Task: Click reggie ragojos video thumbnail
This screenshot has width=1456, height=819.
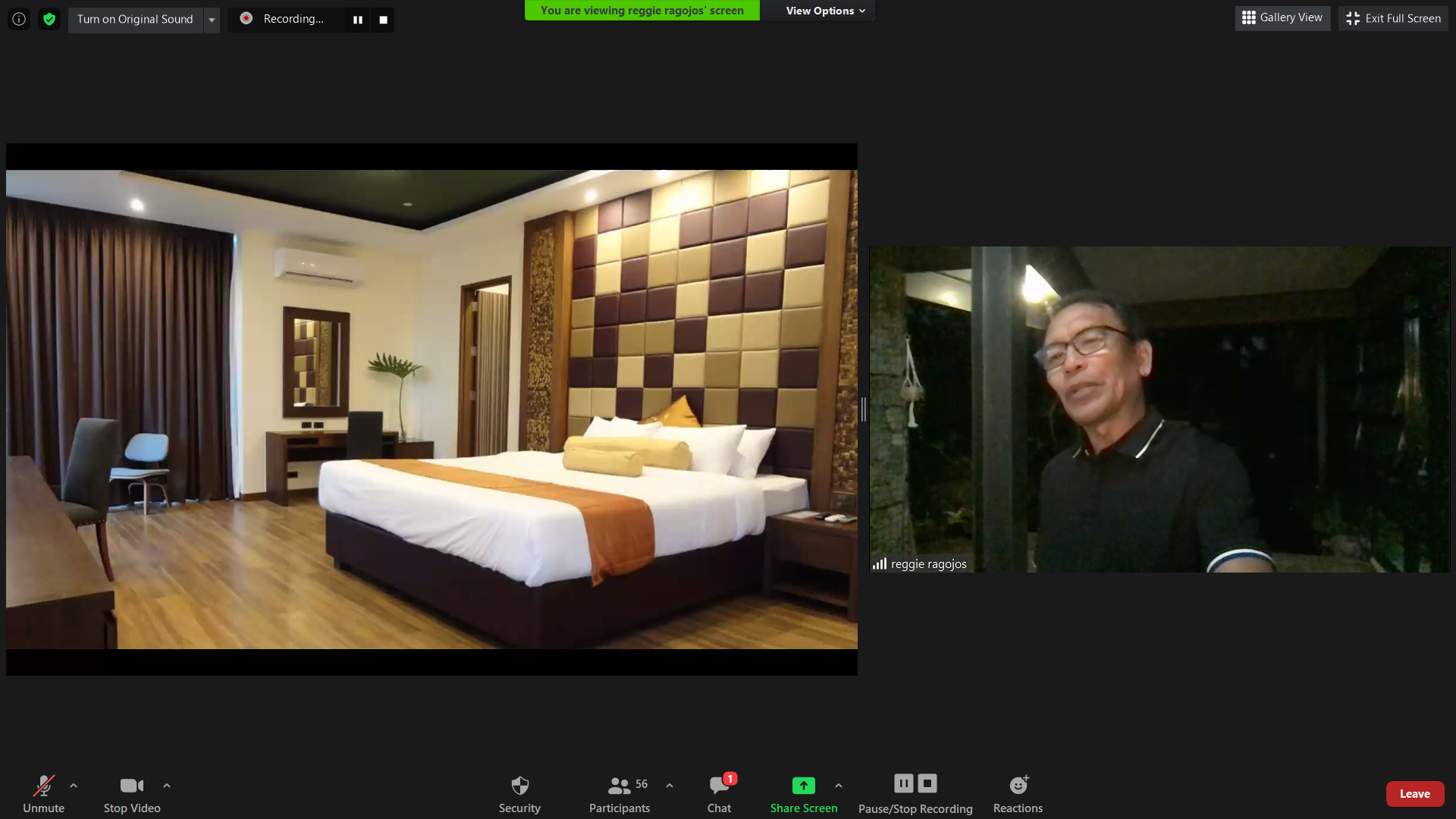Action: (1159, 409)
